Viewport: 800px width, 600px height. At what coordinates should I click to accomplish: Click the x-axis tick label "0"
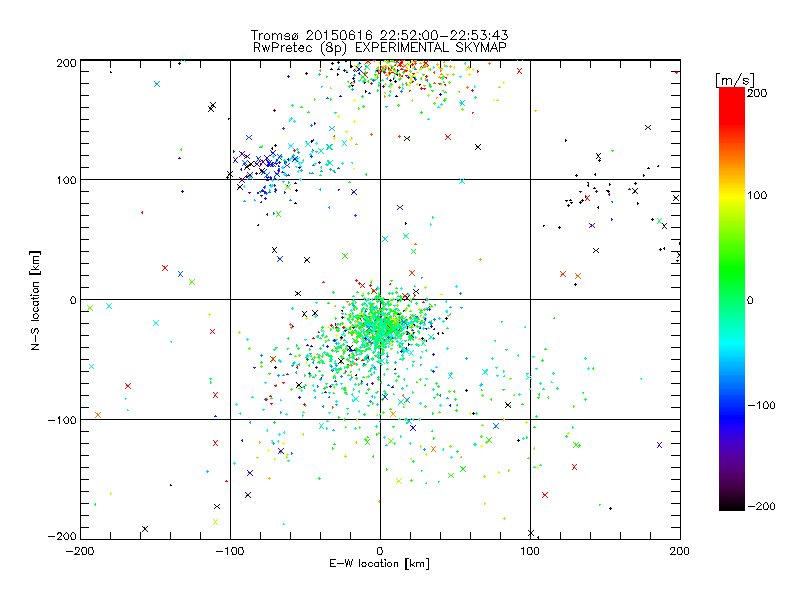pos(380,551)
